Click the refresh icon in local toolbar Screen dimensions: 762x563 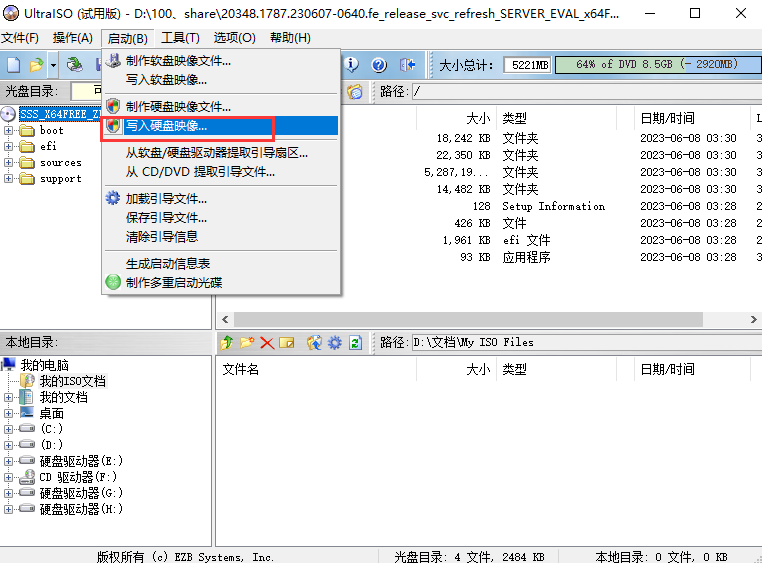click(355, 343)
